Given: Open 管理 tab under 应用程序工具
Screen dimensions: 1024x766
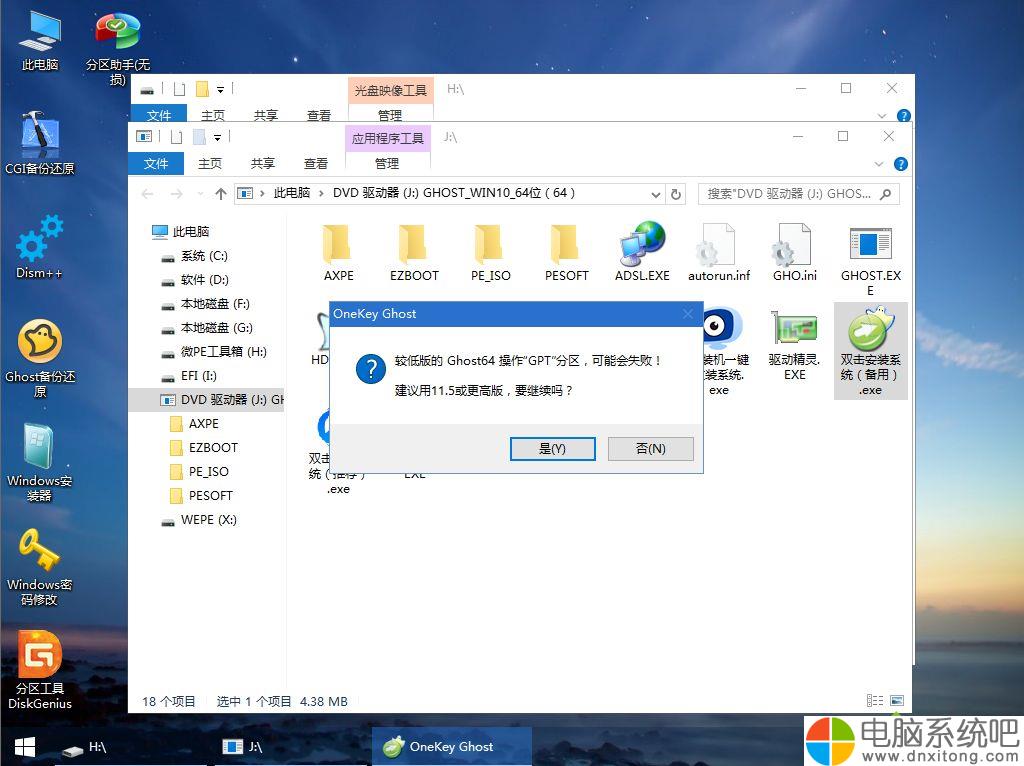Looking at the screenshot, I should 387,163.
